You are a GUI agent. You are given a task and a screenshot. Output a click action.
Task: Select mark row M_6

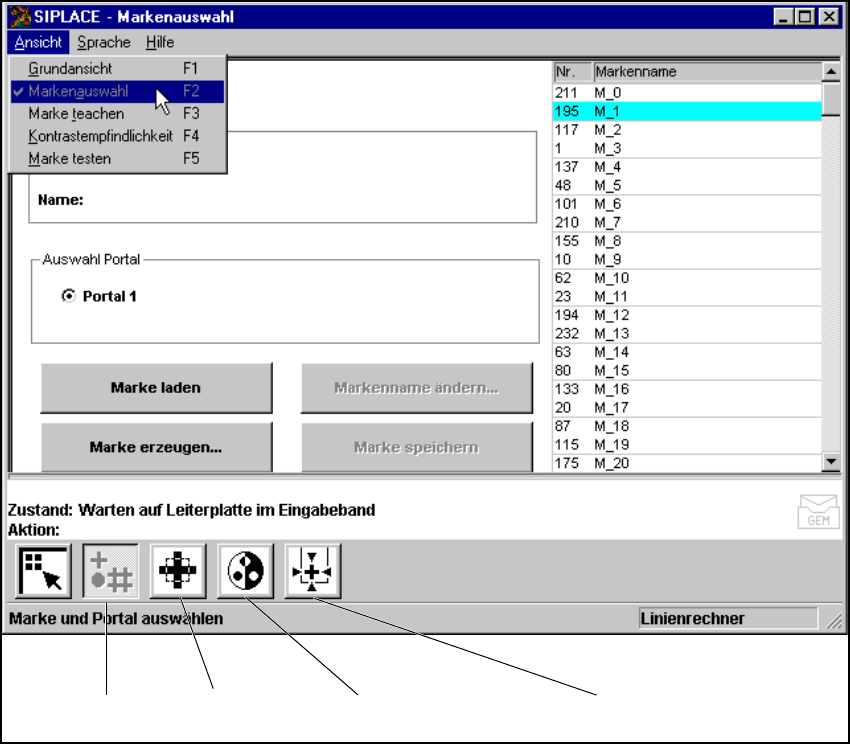click(x=687, y=204)
